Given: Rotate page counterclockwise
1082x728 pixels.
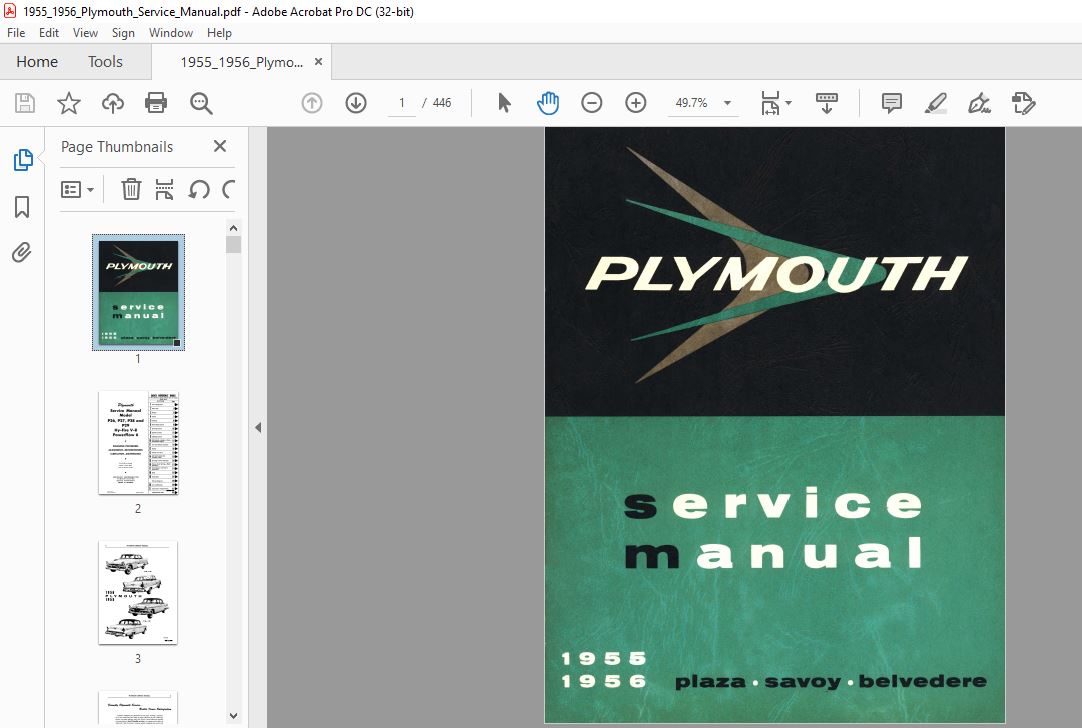Looking at the screenshot, I should point(199,189).
